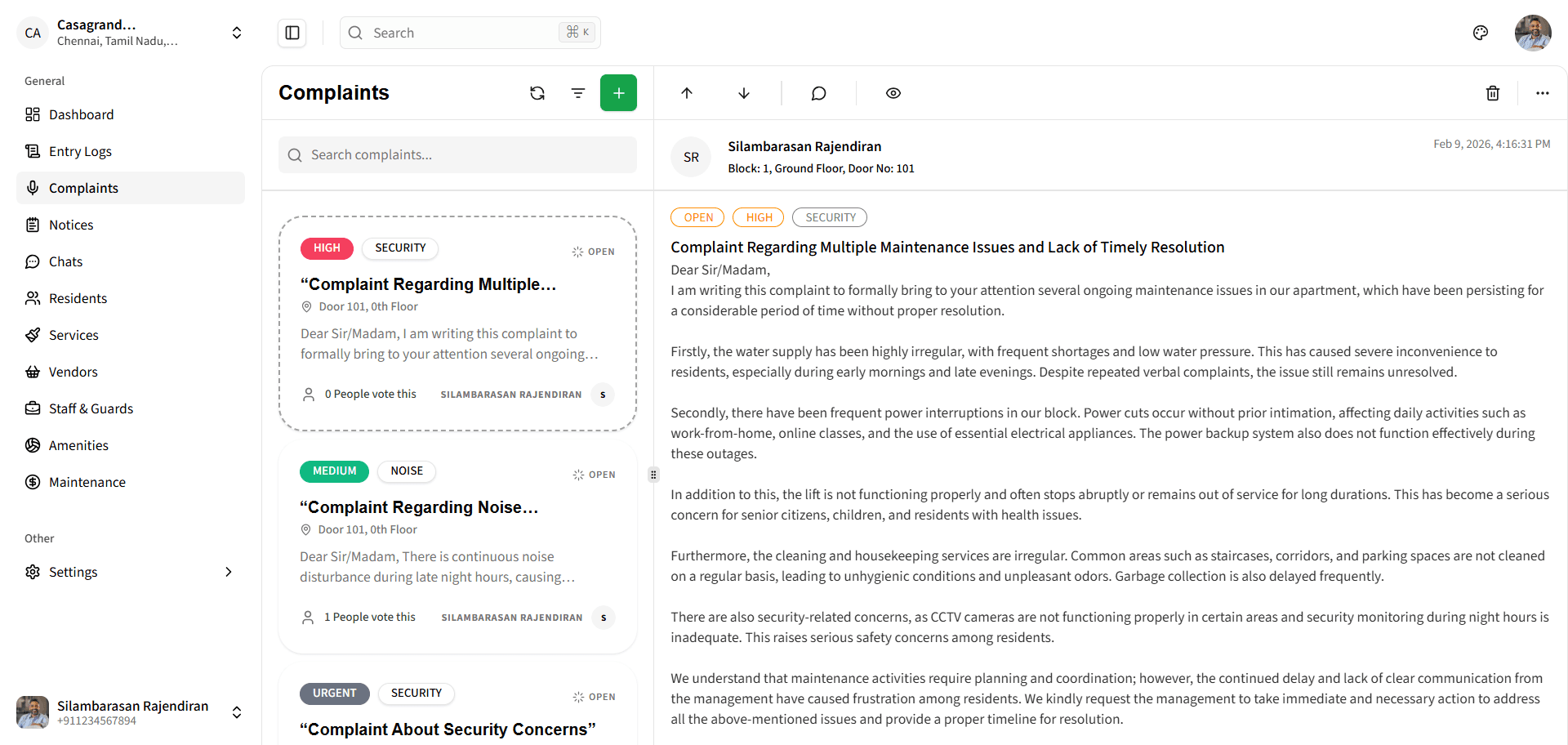Image resolution: width=1568 pixels, height=745 pixels.
Task: Navigate to Entry Logs
Action: pos(80,151)
